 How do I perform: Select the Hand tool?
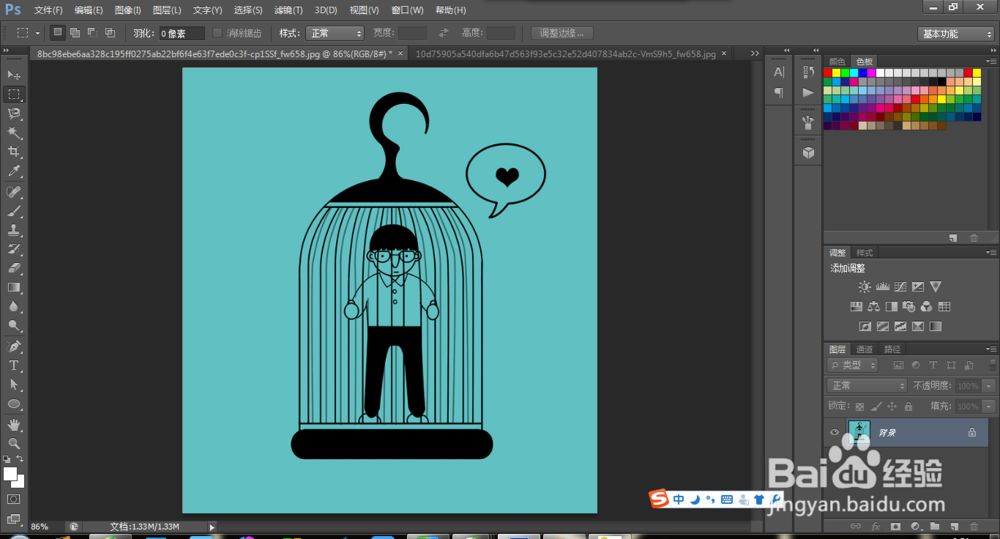coord(13,425)
